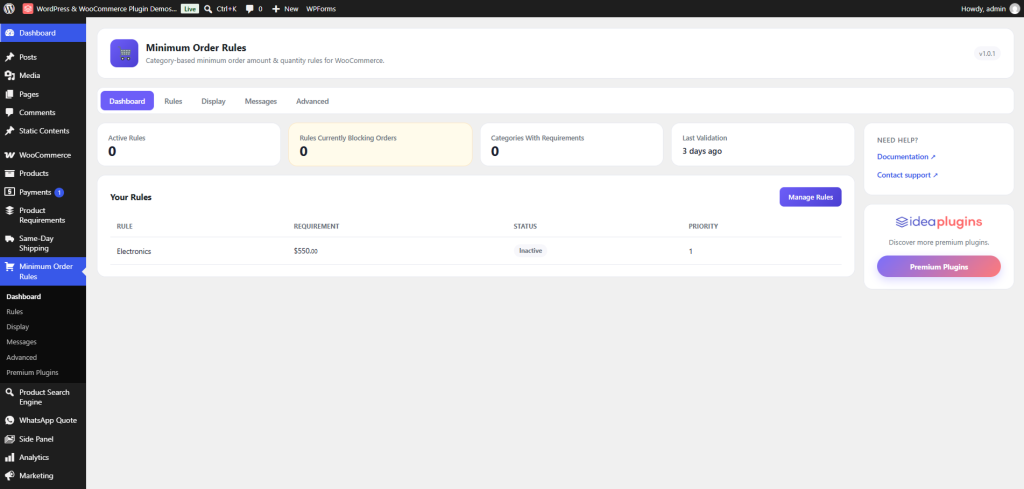This screenshot has height=489, width=1024.
Task: Switch to the Display tab
Action: tap(214, 101)
